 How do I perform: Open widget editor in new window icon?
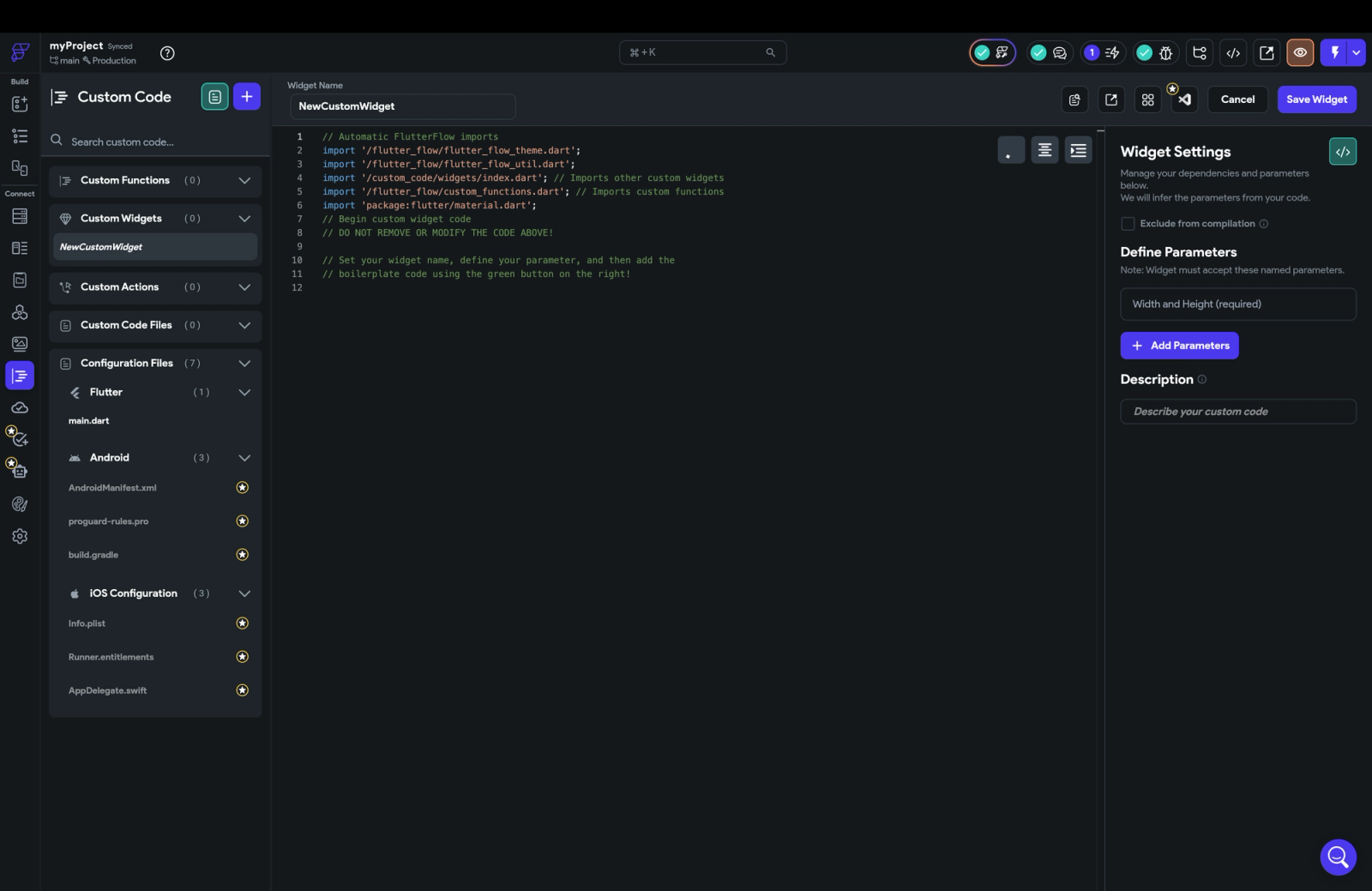pos(1111,99)
